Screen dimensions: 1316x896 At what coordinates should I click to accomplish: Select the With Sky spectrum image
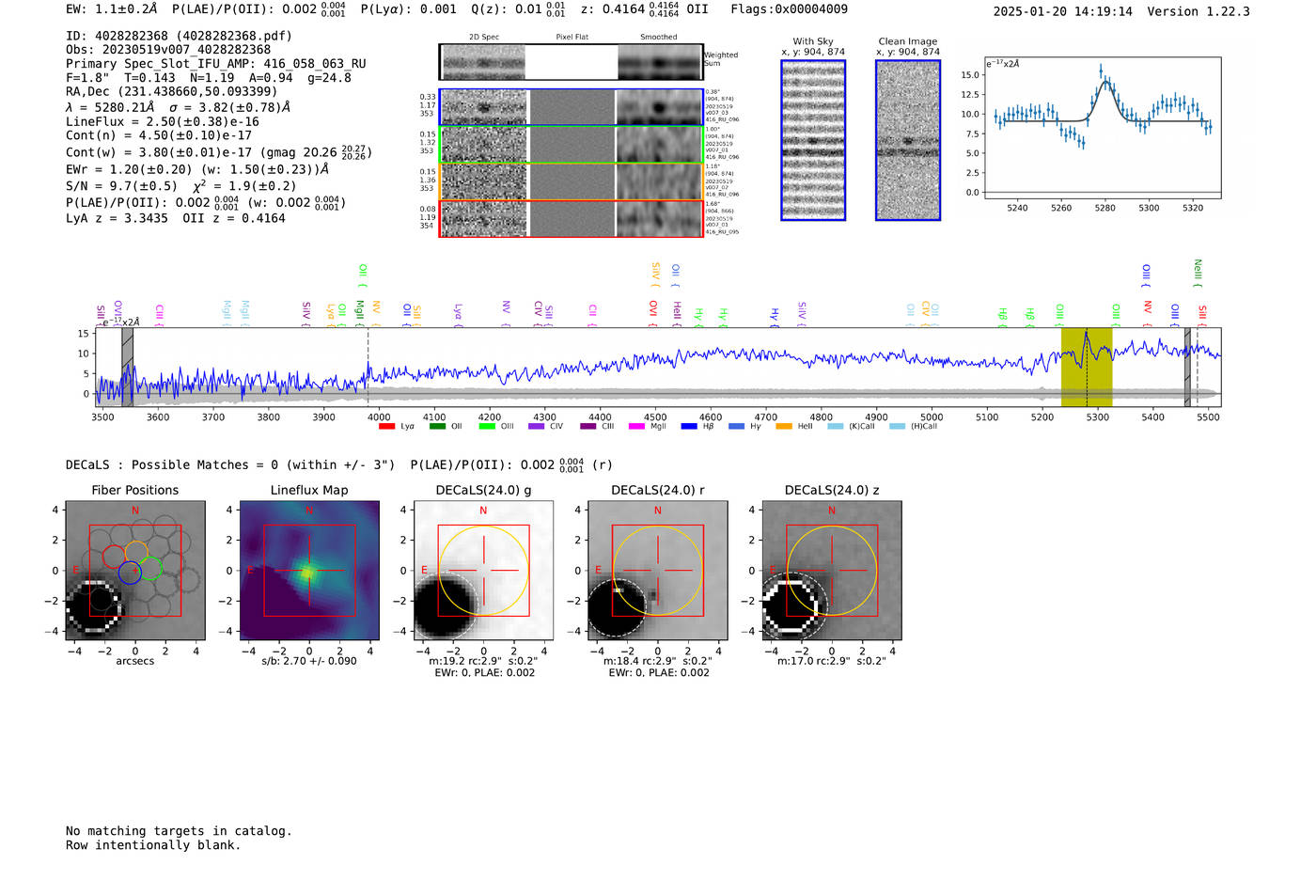[813, 140]
